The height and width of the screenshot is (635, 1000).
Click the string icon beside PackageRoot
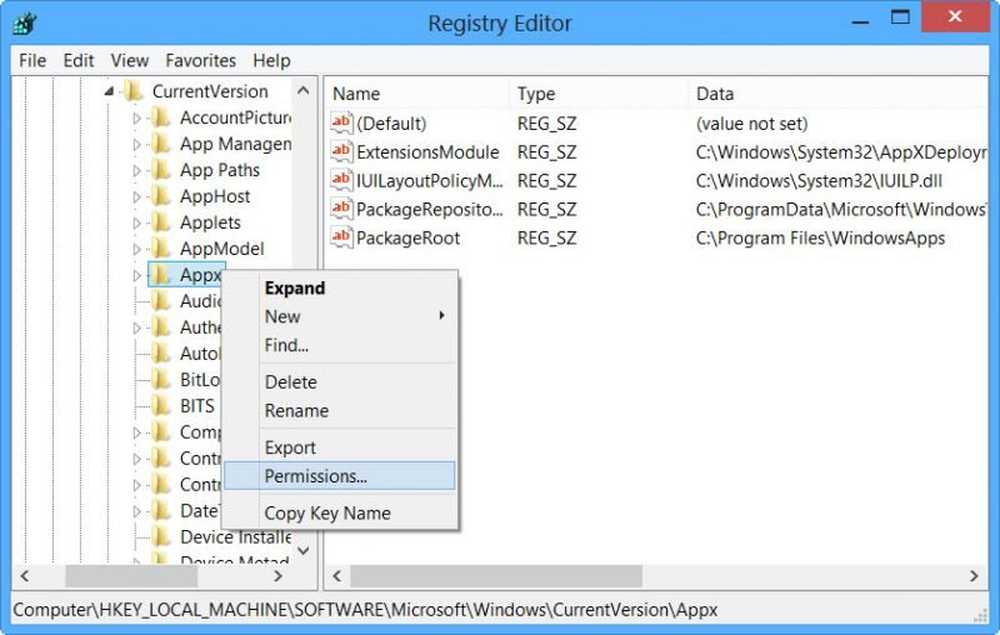tap(342, 238)
